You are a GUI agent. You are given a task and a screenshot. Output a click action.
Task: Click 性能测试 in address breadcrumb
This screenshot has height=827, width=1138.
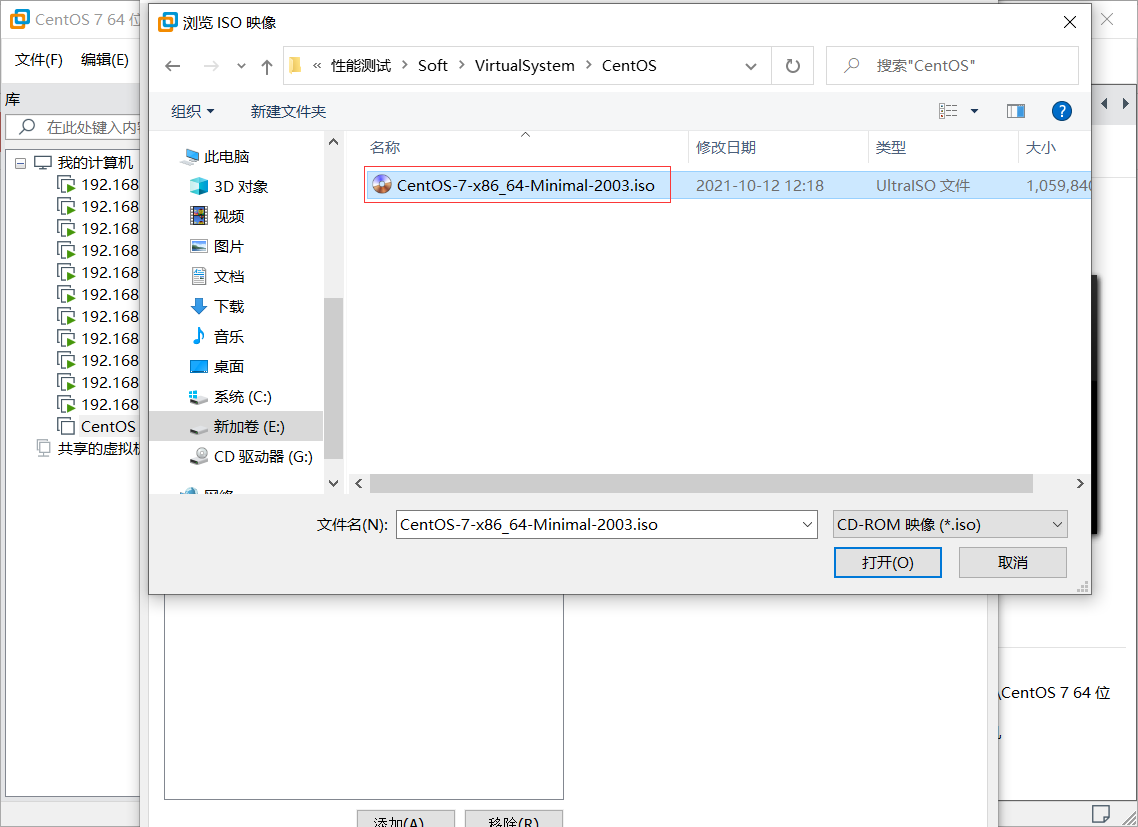tap(361, 65)
